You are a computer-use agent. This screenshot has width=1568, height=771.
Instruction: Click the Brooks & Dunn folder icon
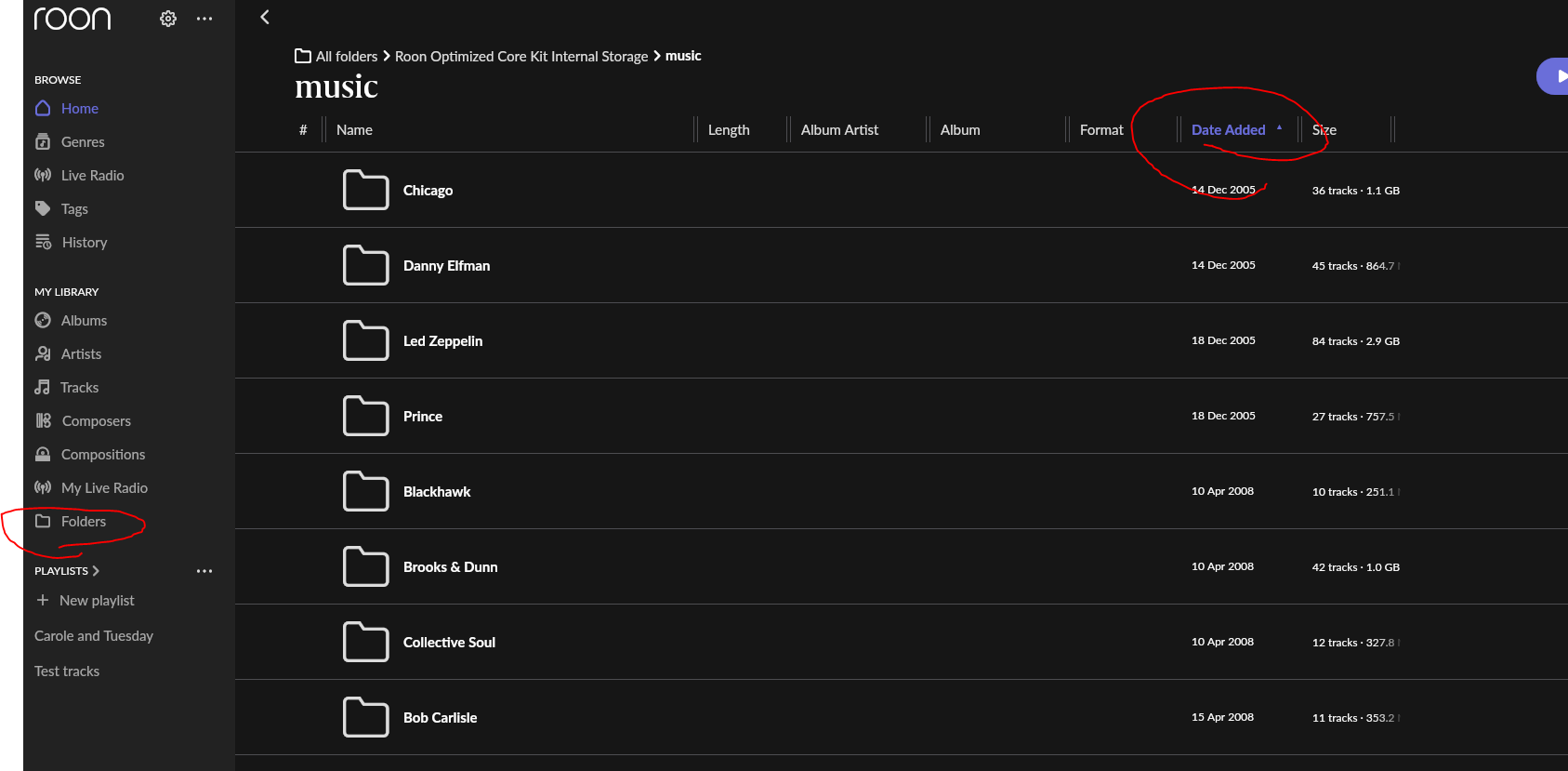(366, 566)
